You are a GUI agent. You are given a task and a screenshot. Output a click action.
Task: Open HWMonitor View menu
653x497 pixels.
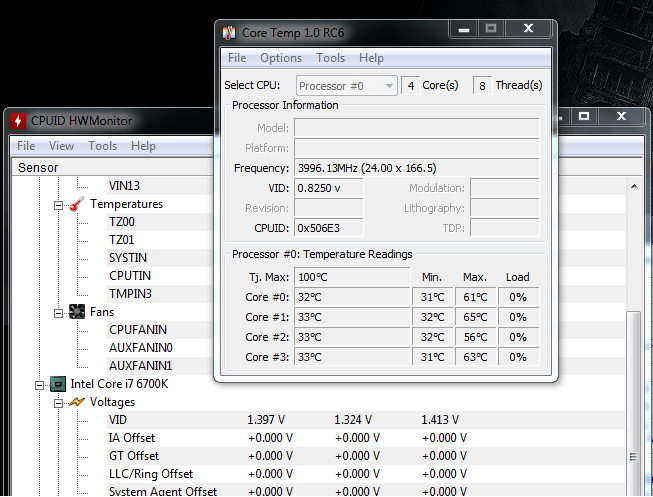61,146
